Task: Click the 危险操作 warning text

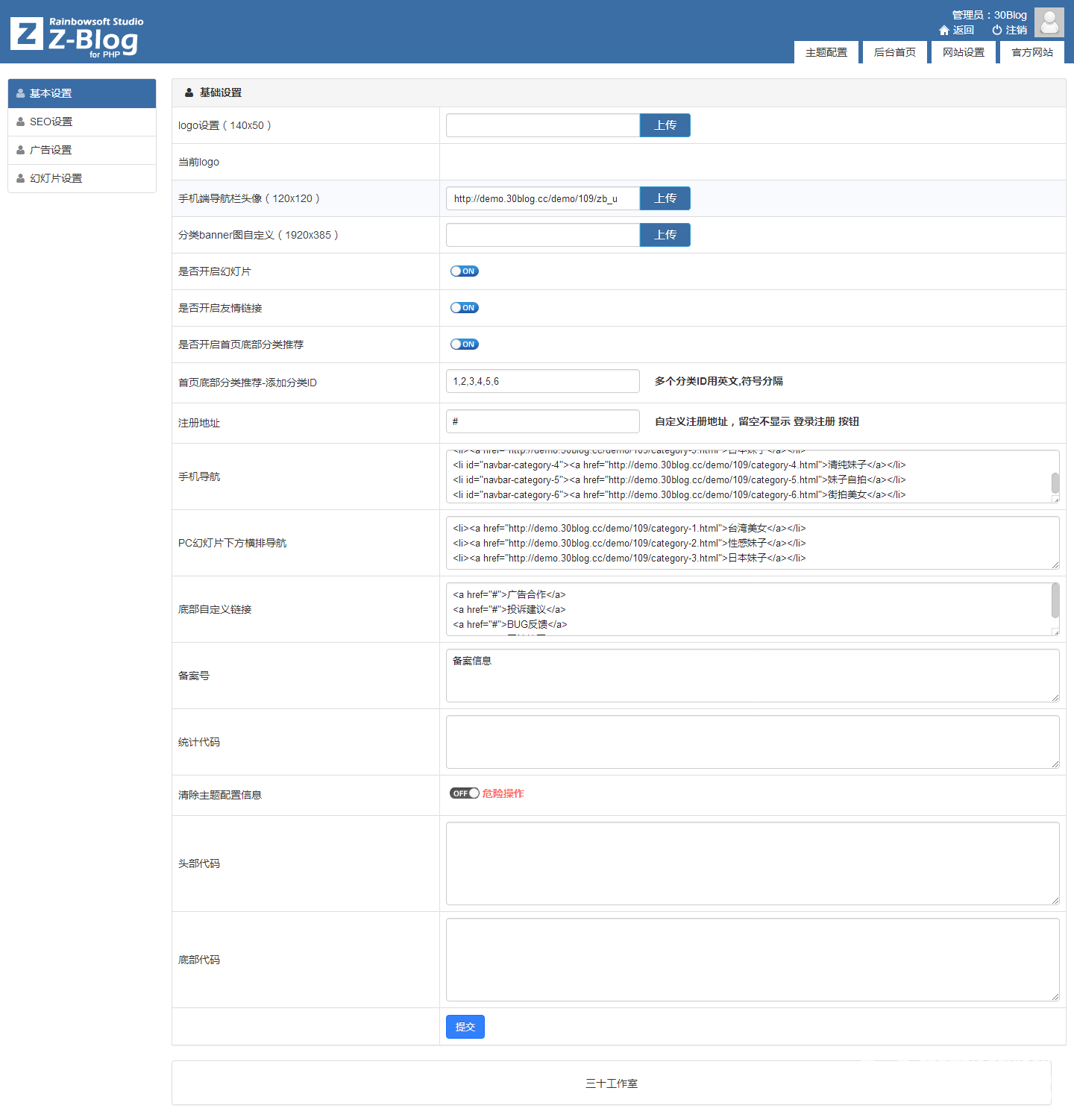Action: point(503,793)
